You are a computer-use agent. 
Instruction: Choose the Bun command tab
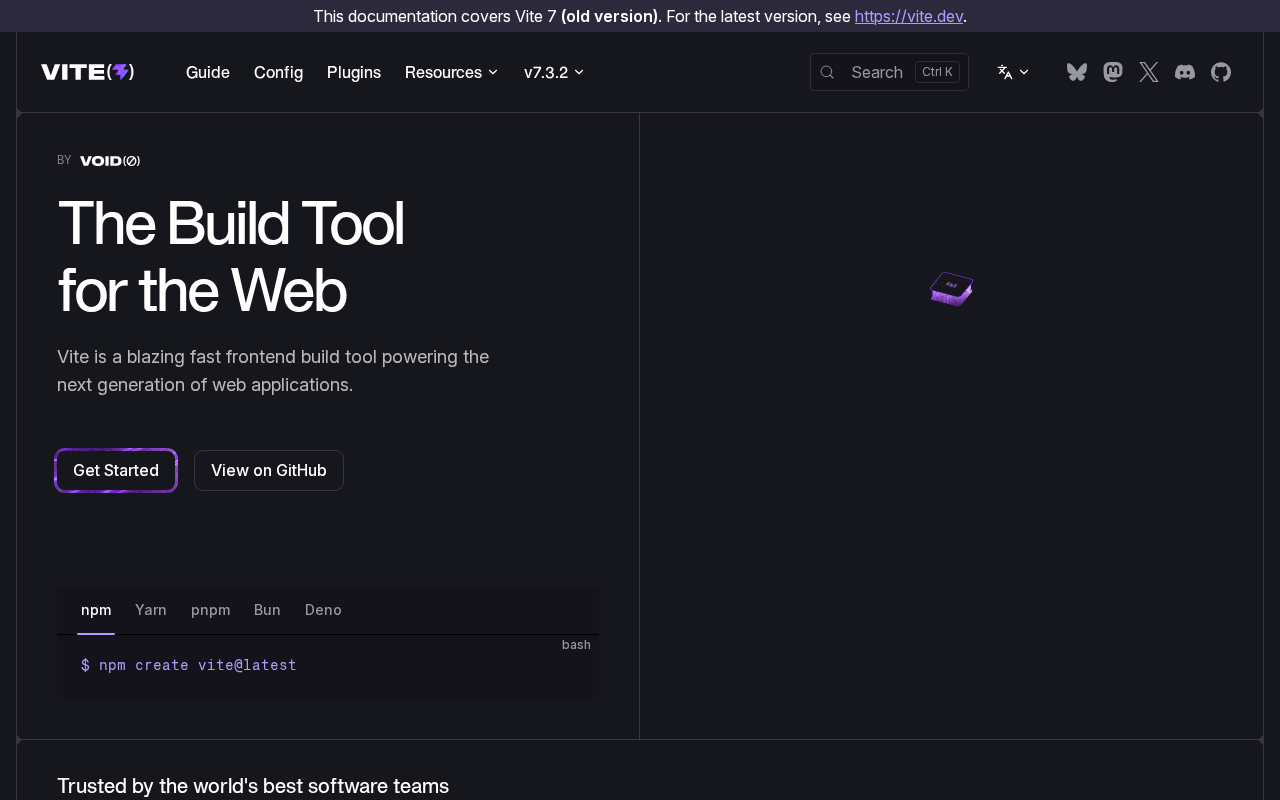click(267, 610)
